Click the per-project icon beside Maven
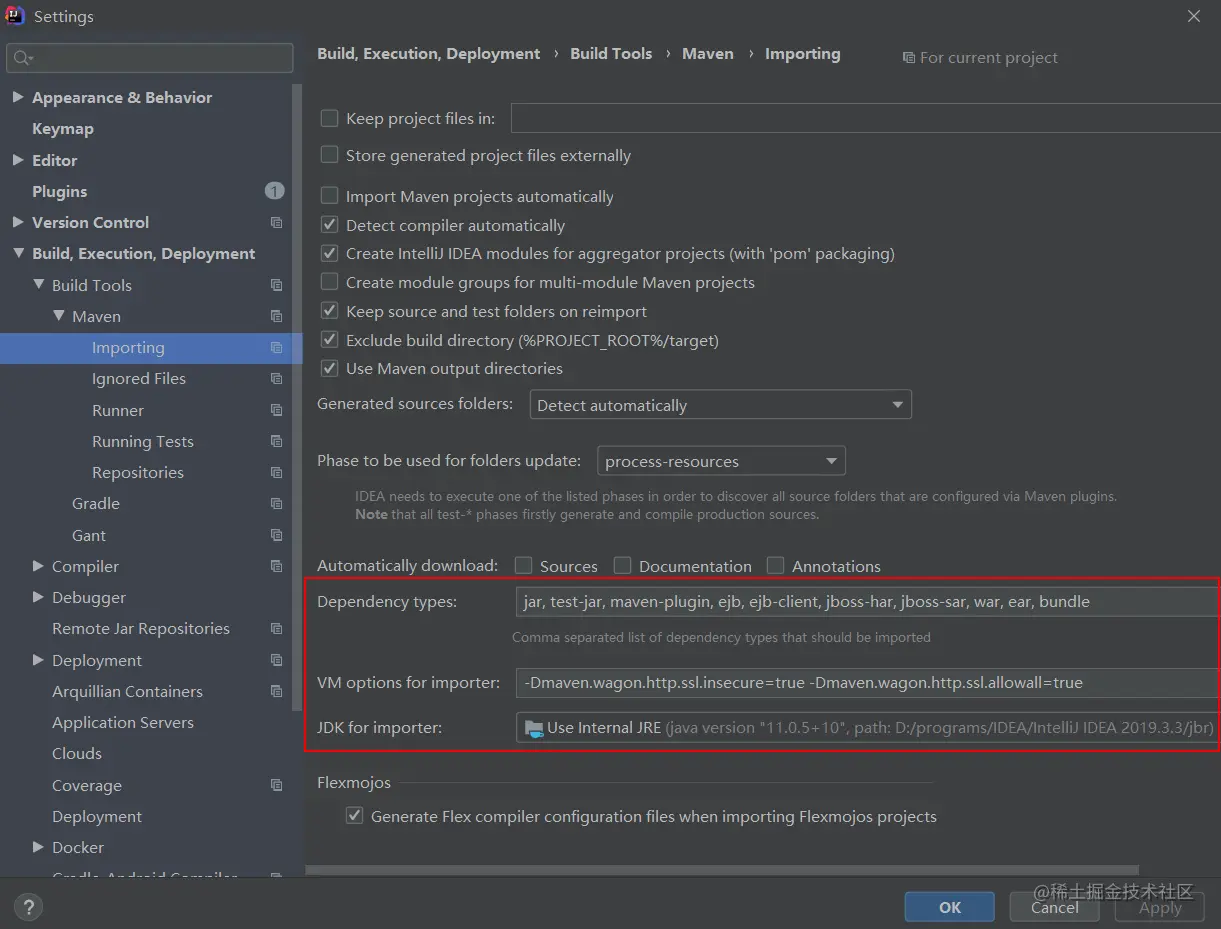This screenshot has width=1221, height=929. click(276, 316)
